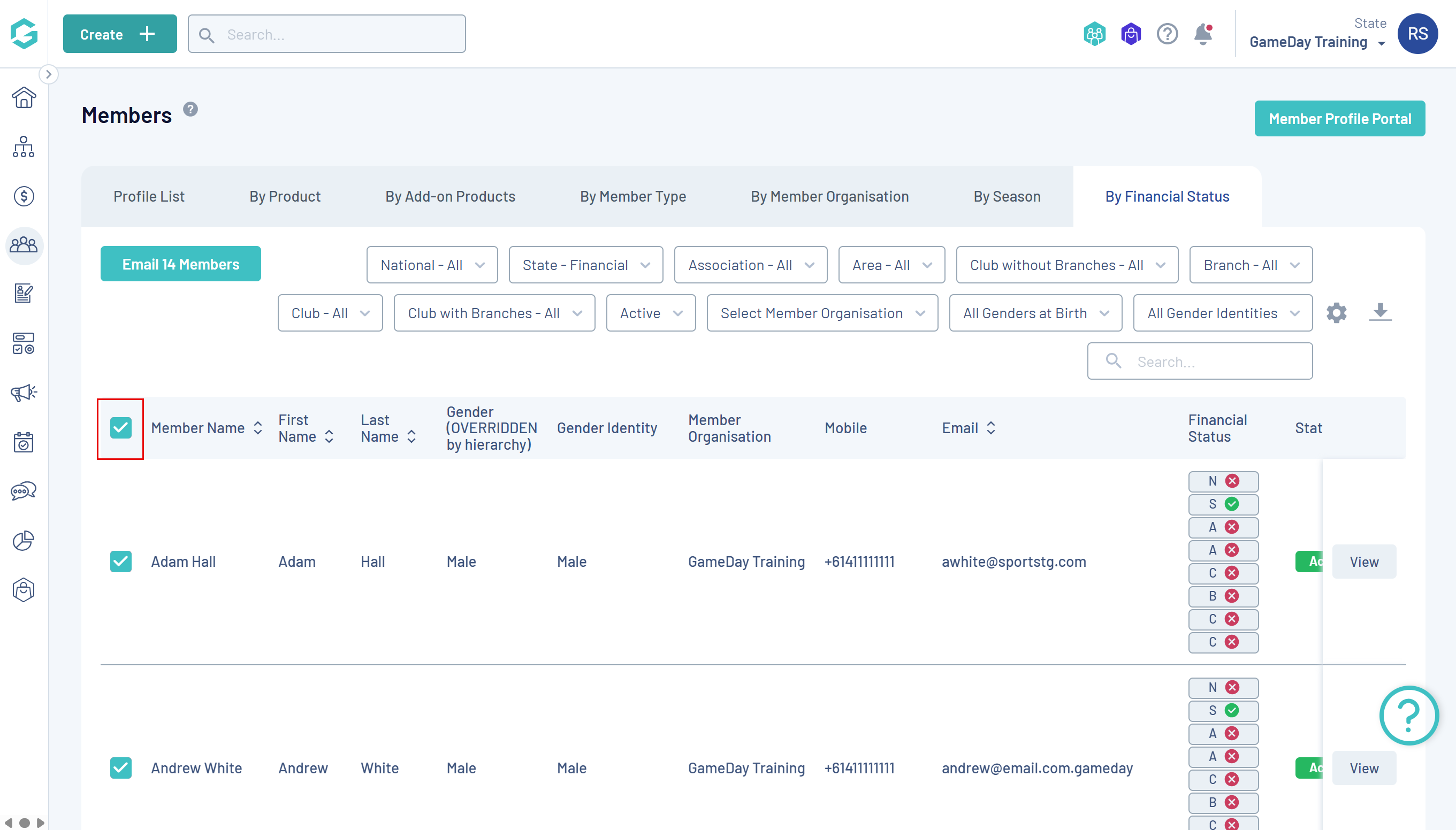Open the Active status dropdown
The image size is (1456, 830).
651,313
